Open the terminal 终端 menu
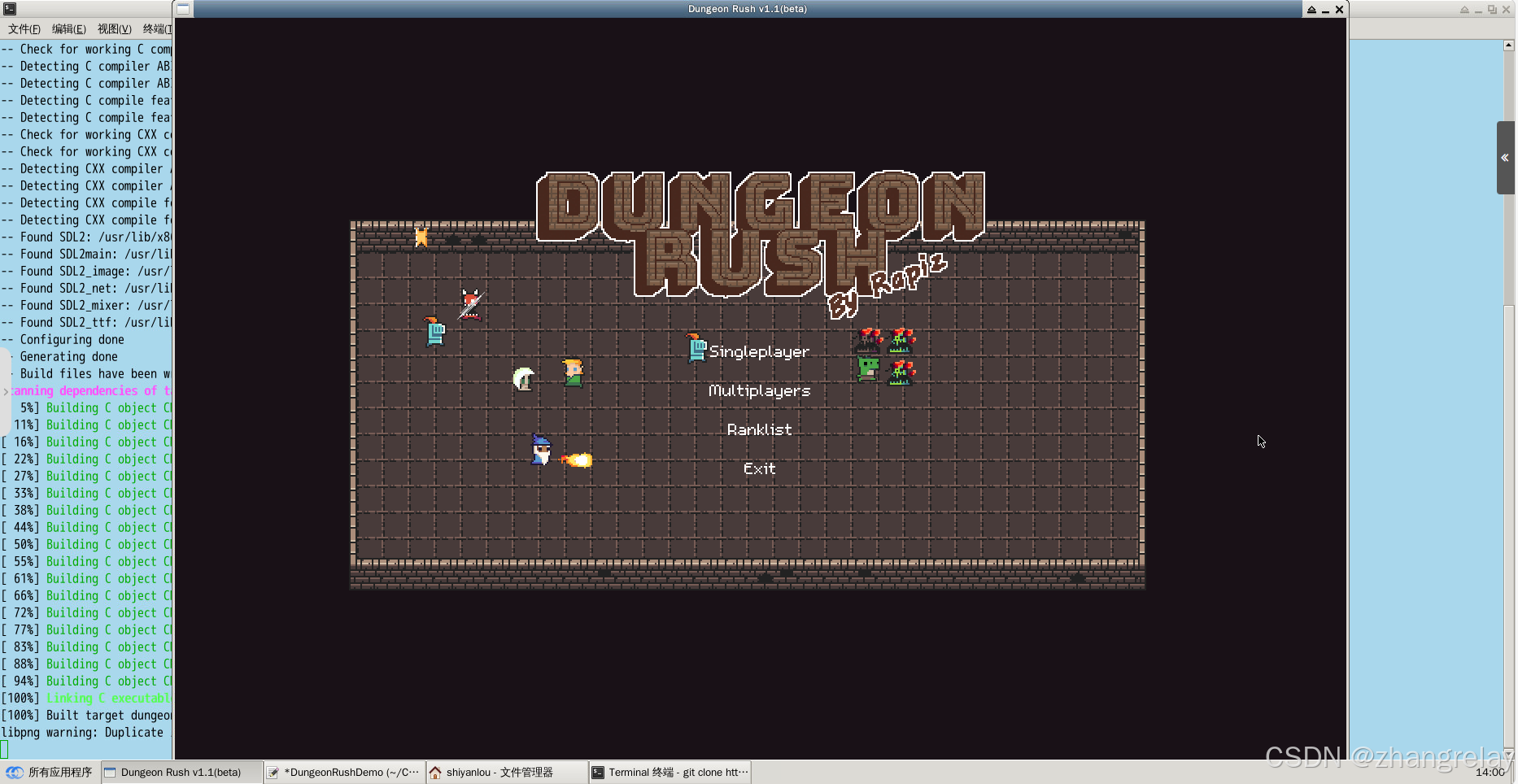 coord(157,29)
